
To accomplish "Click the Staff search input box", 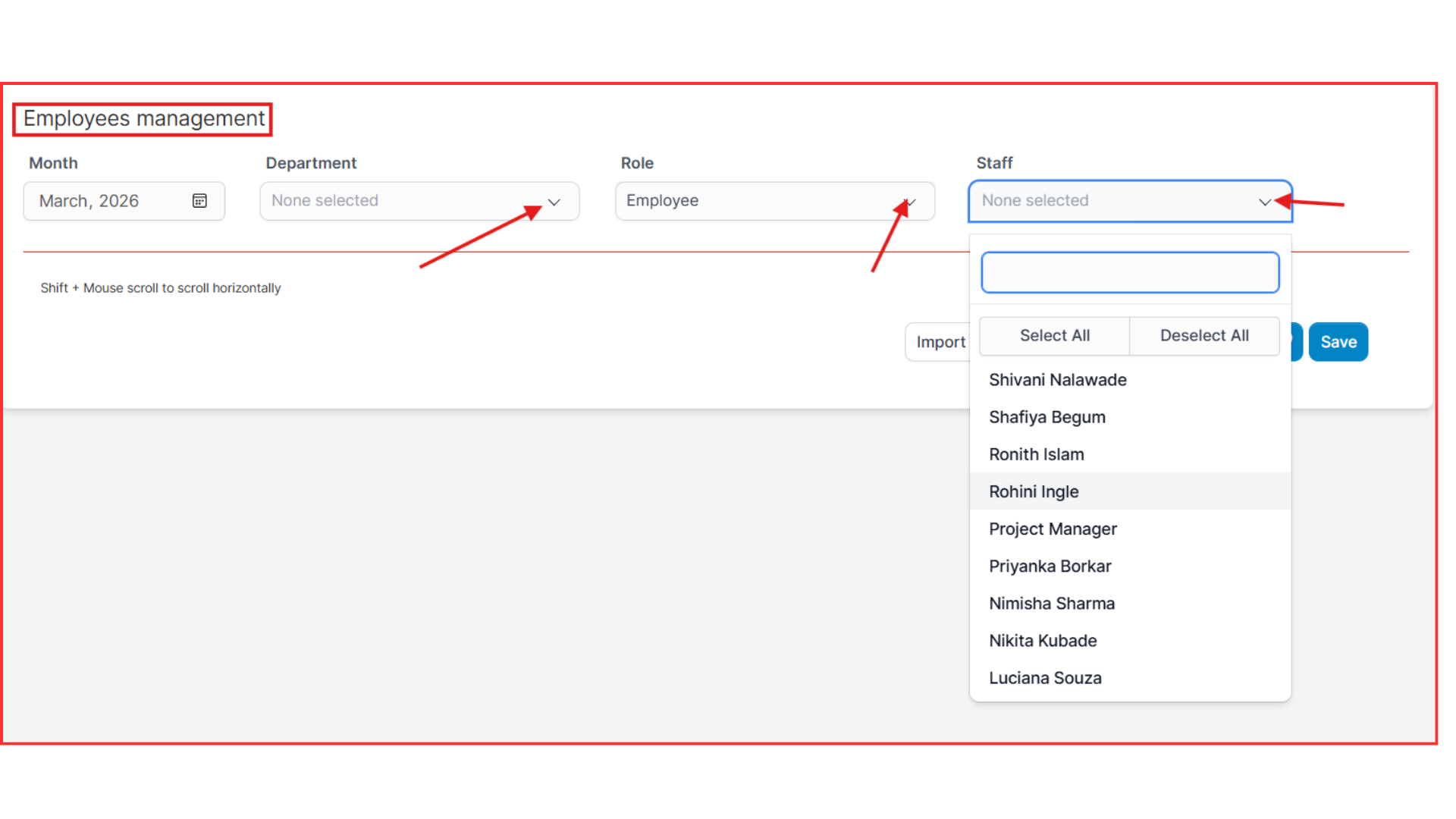I will coord(1130,272).
